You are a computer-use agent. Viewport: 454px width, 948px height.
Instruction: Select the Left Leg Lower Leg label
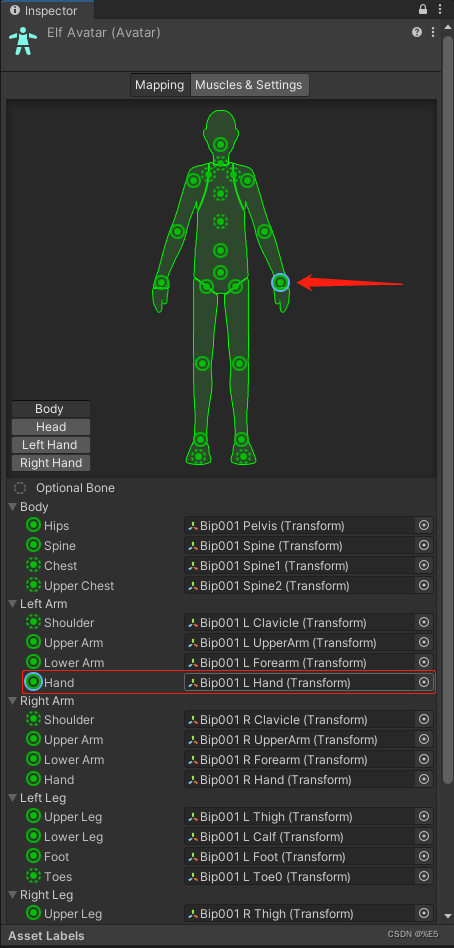(x=74, y=837)
